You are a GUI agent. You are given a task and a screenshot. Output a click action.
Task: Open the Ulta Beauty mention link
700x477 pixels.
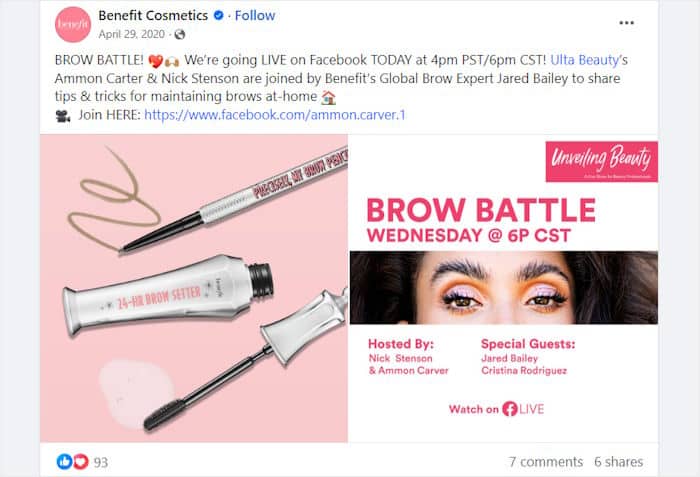pos(585,60)
